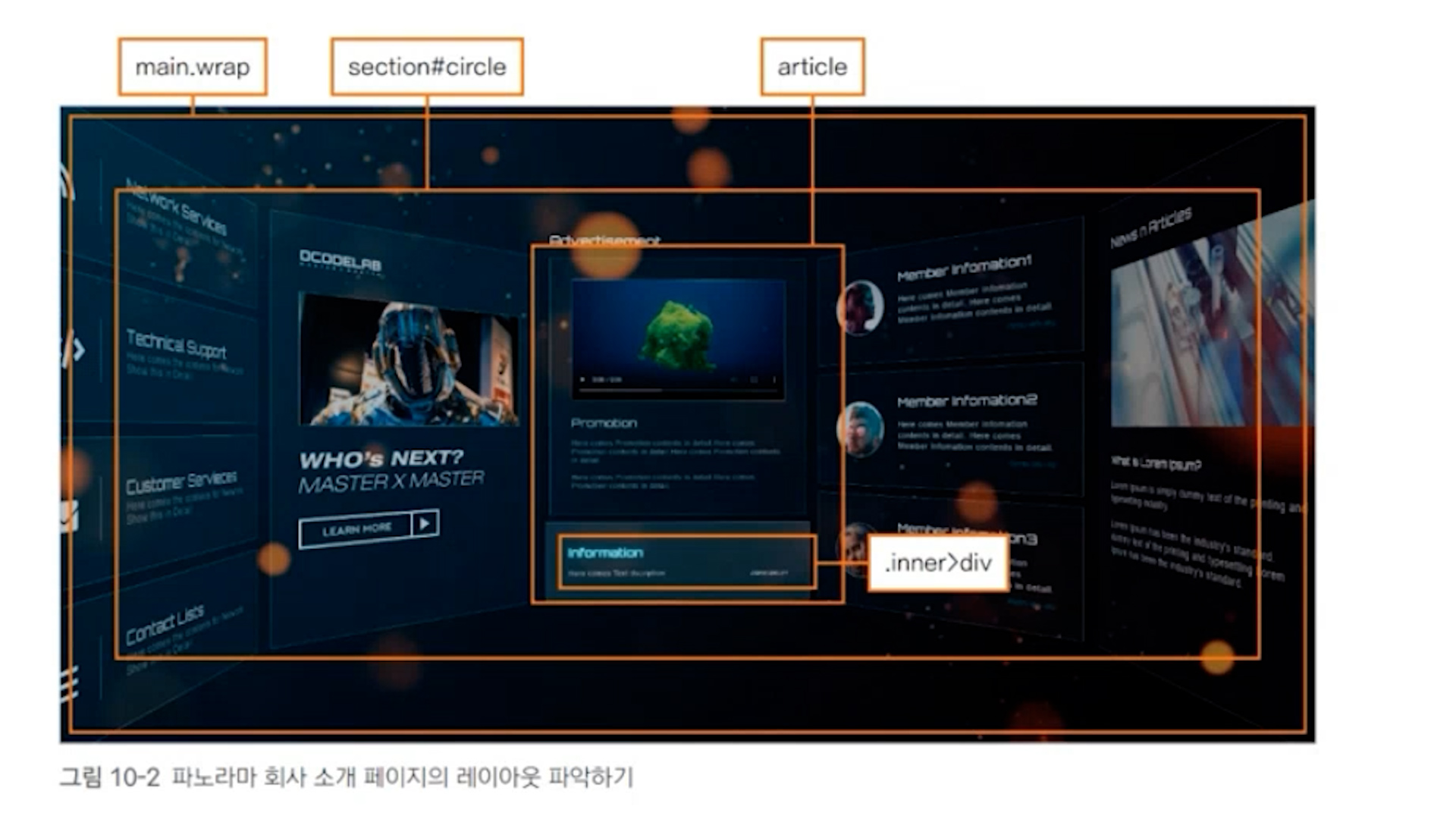Click the wifi icon at left edge
1456x819 pixels.
coord(68,184)
